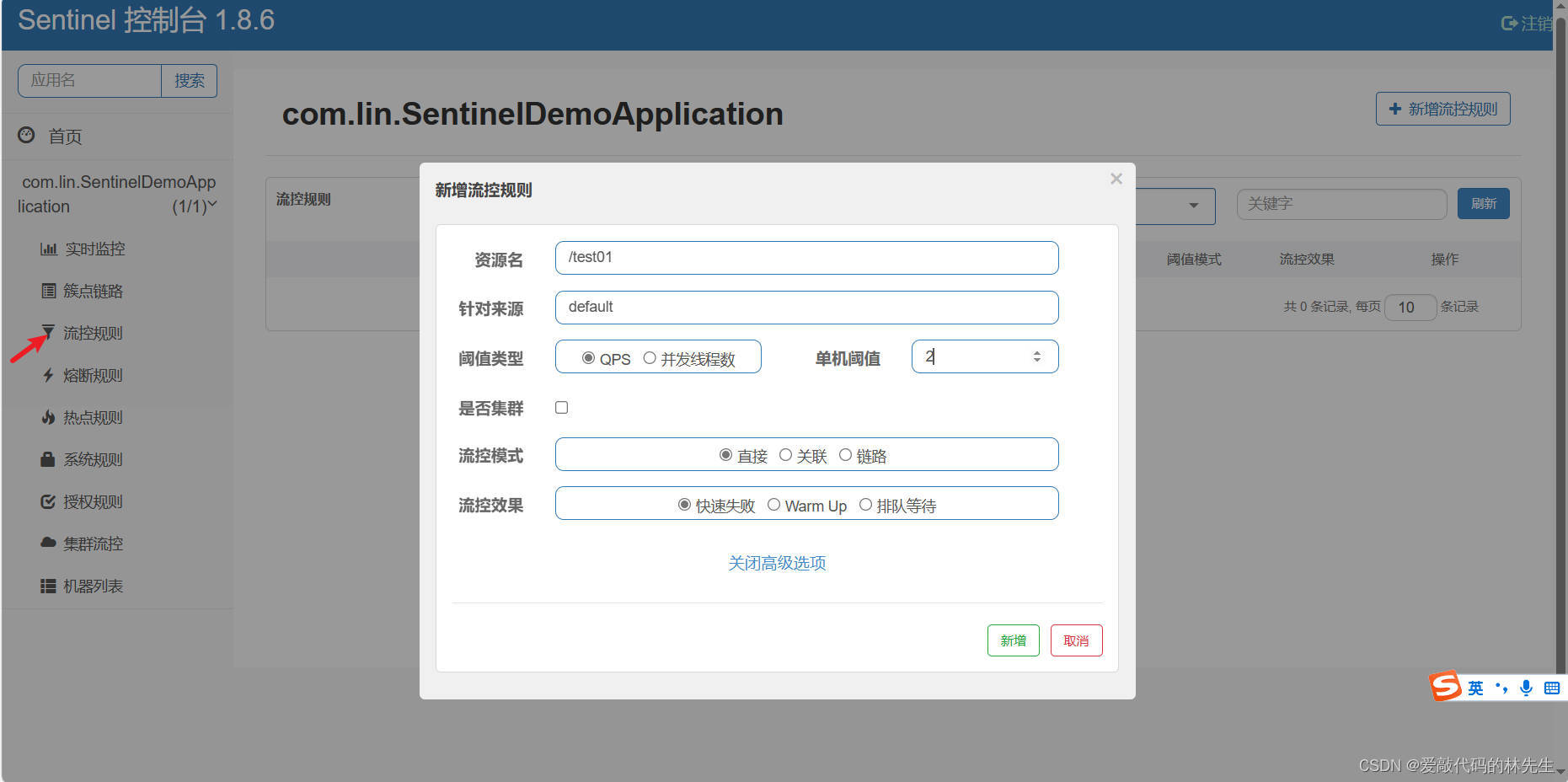Click the 系统规则 lock icon
The image size is (1568, 782).
coord(49,459)
